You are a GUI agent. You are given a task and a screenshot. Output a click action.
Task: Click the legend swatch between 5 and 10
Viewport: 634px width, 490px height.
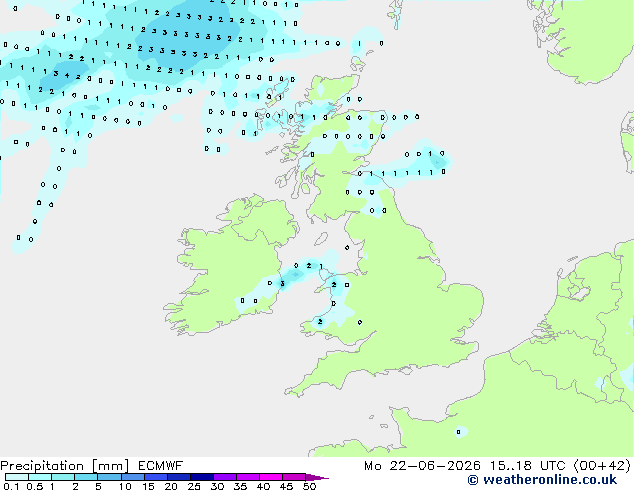109,477
